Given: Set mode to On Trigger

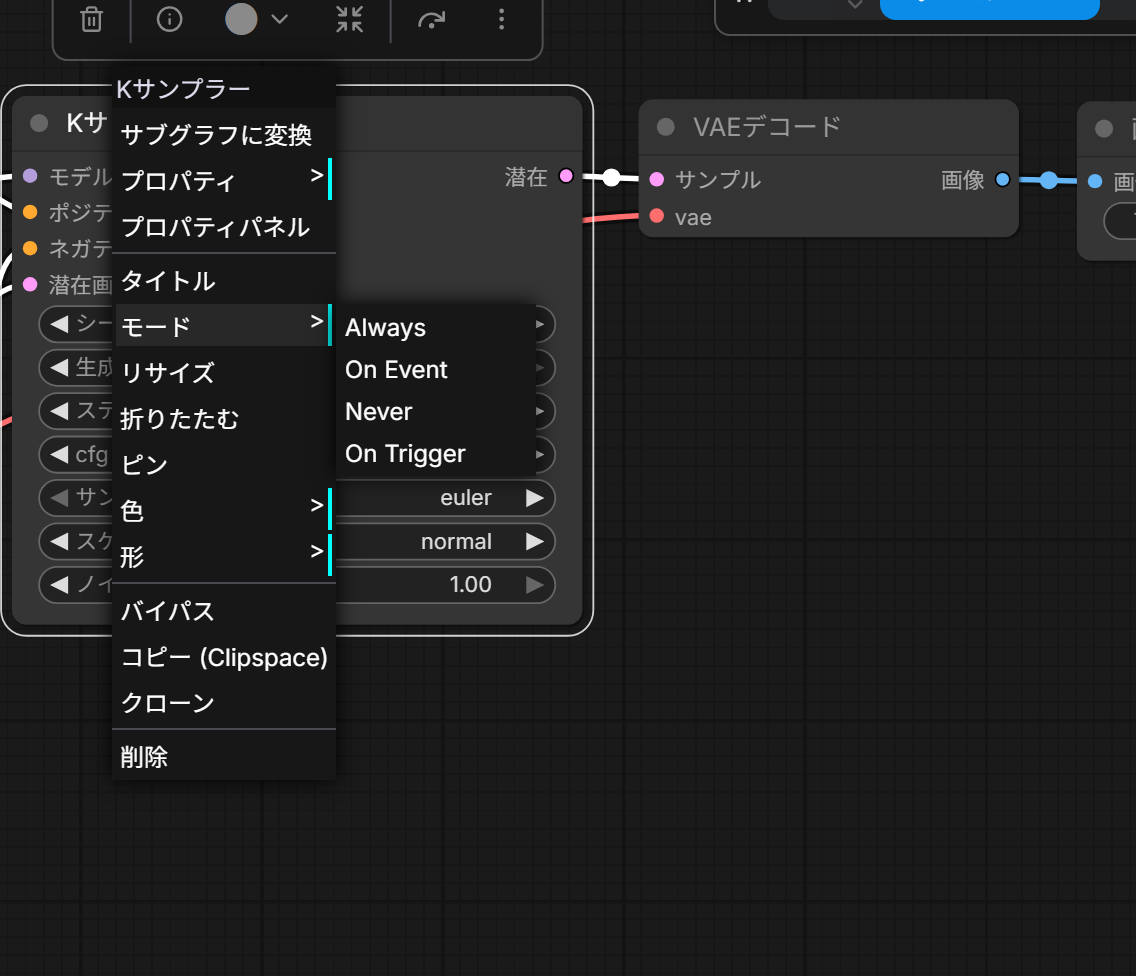Looking at the screenshot, I should [436, 454].
